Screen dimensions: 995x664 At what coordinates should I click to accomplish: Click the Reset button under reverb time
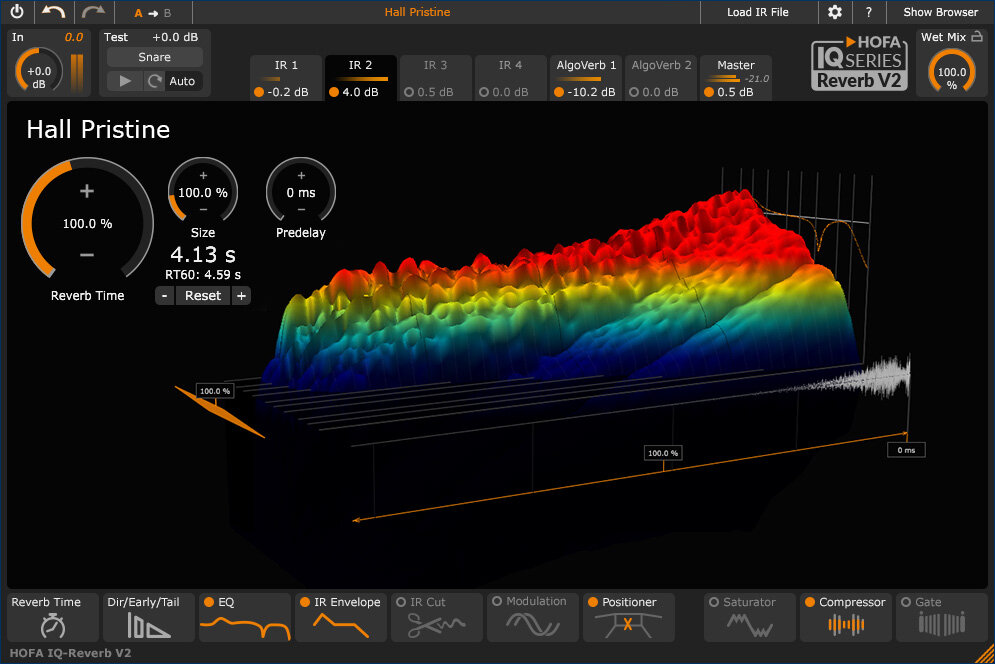(x=202, y=295)
